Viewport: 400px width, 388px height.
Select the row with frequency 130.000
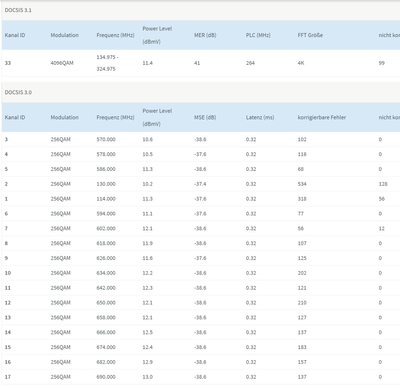201,184
